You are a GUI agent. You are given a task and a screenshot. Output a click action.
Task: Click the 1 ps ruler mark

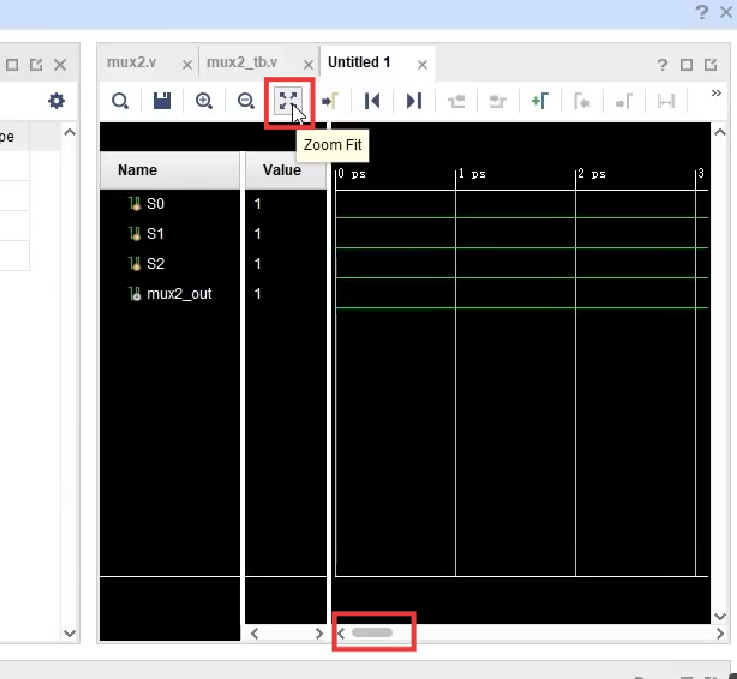coord(472,174)
